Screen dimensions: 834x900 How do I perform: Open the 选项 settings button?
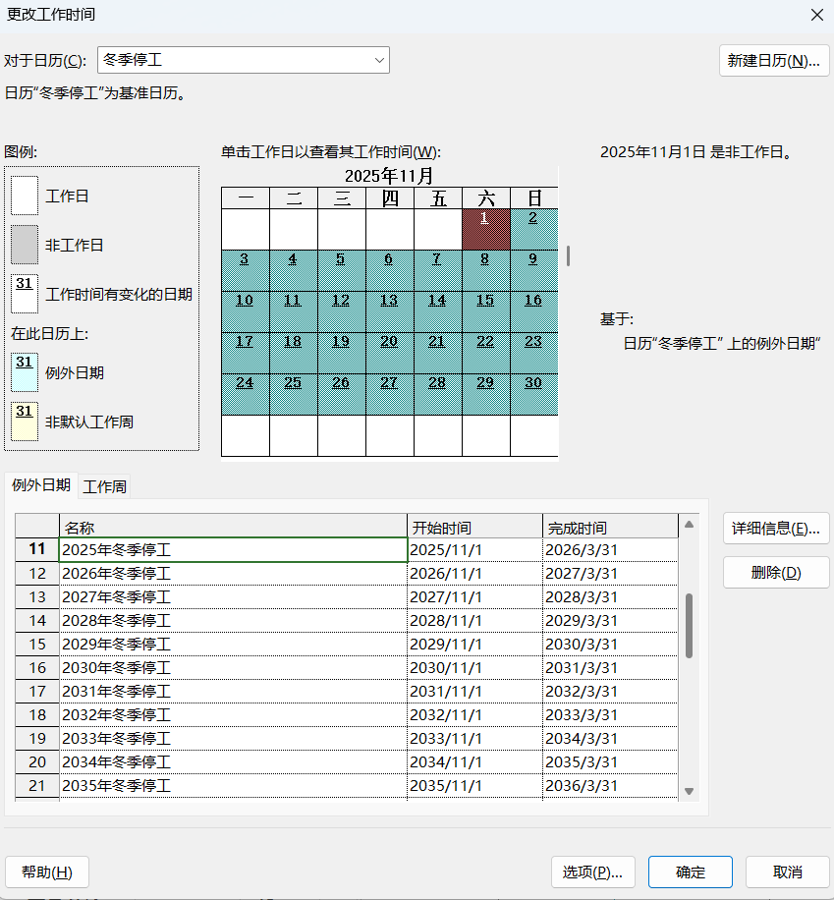(x=592, y=872)
